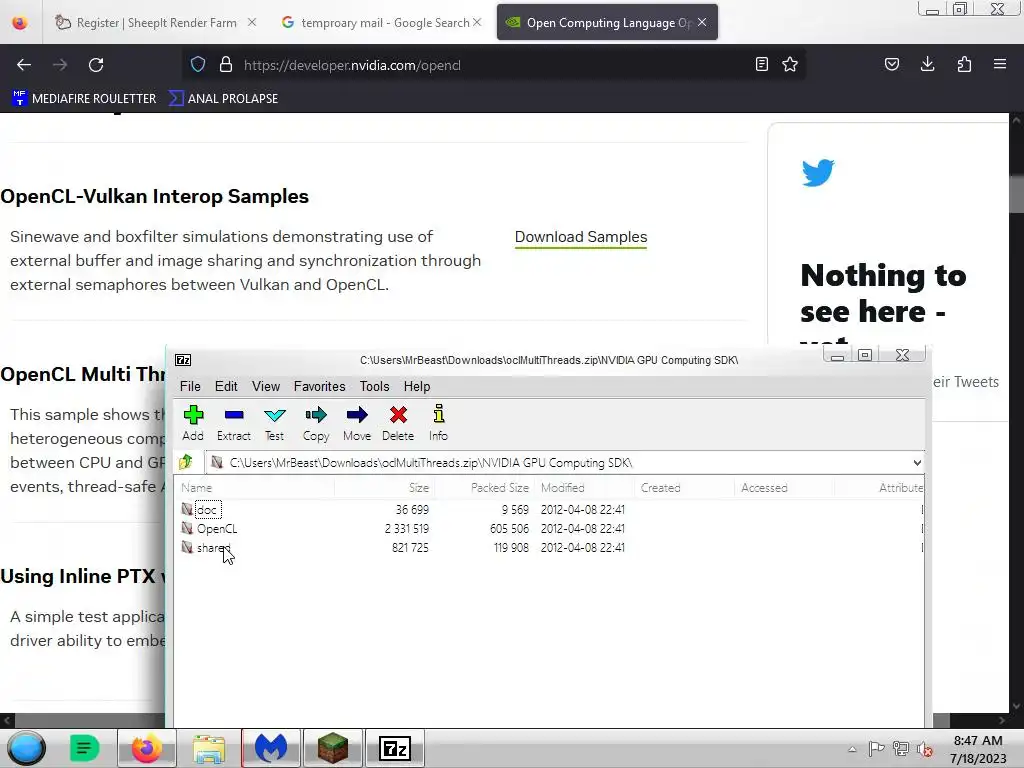
Task: Open the Tools menu in 7-Zip
Action: click(374, 386)
